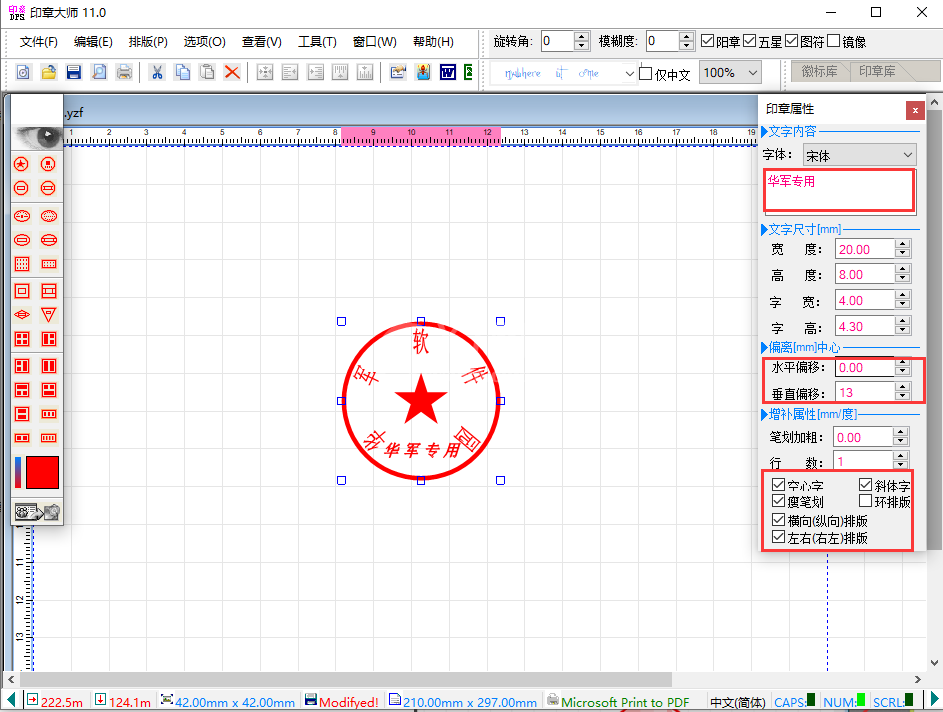This screenshot has width=943, height=712.
Task: Open the 工具(T) menu
Action: [x=318, y=41]
